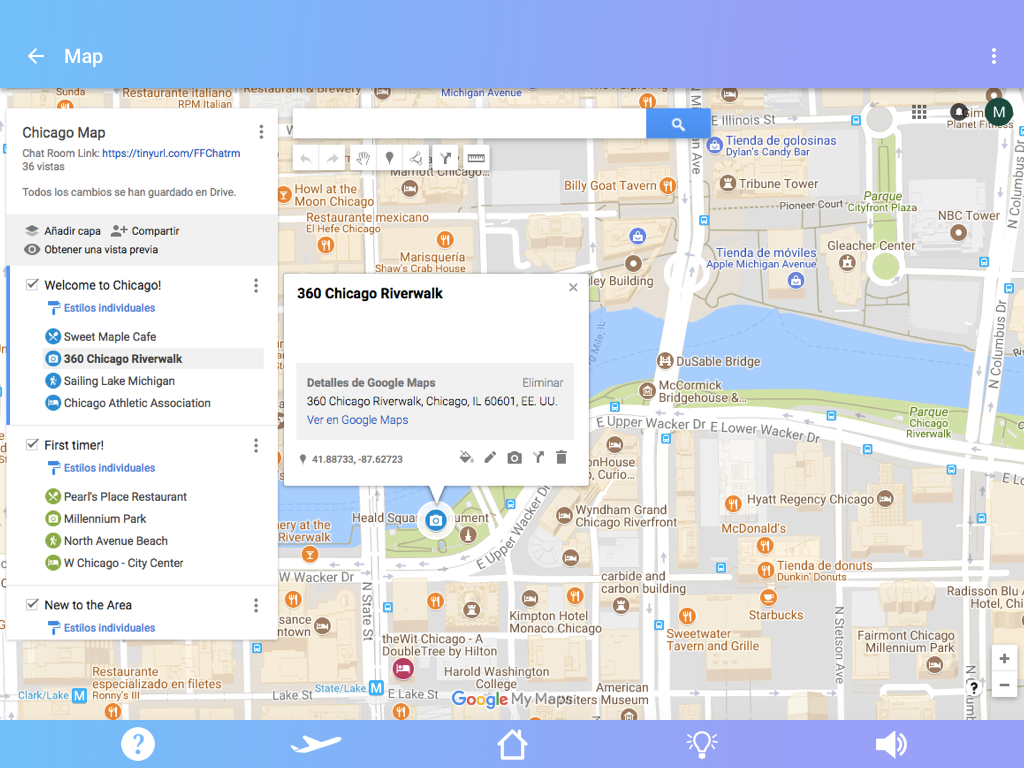Click Ver en Google Maps link

357,420
